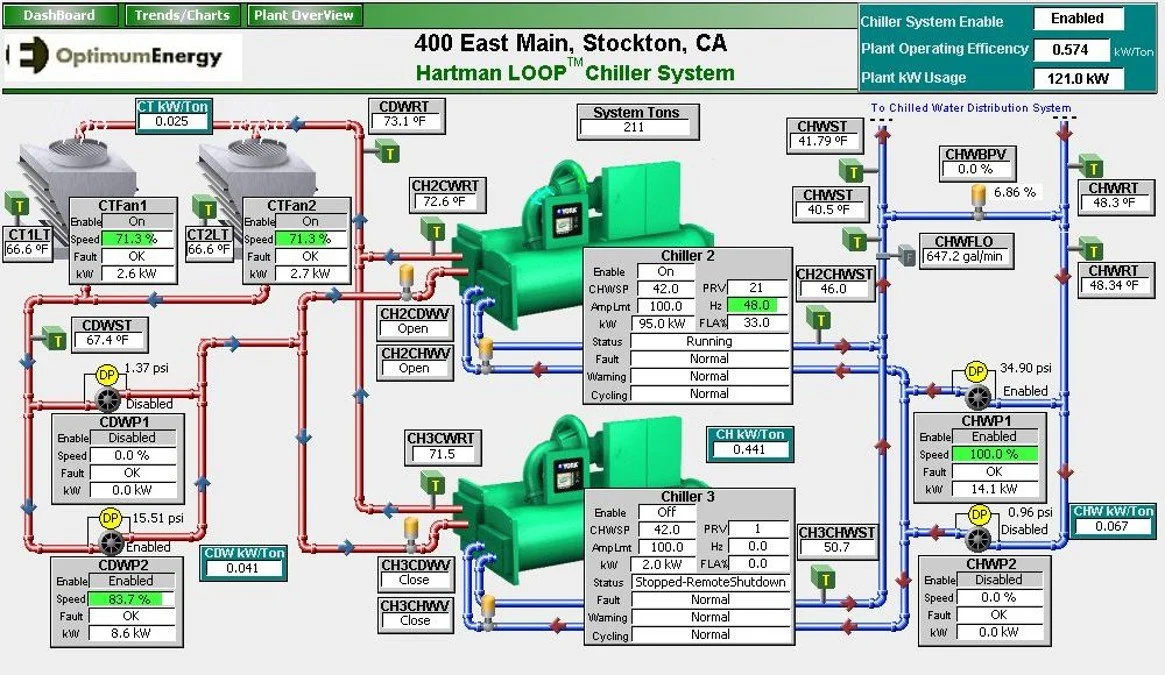Open the DashBoard tab

point(59,16)
